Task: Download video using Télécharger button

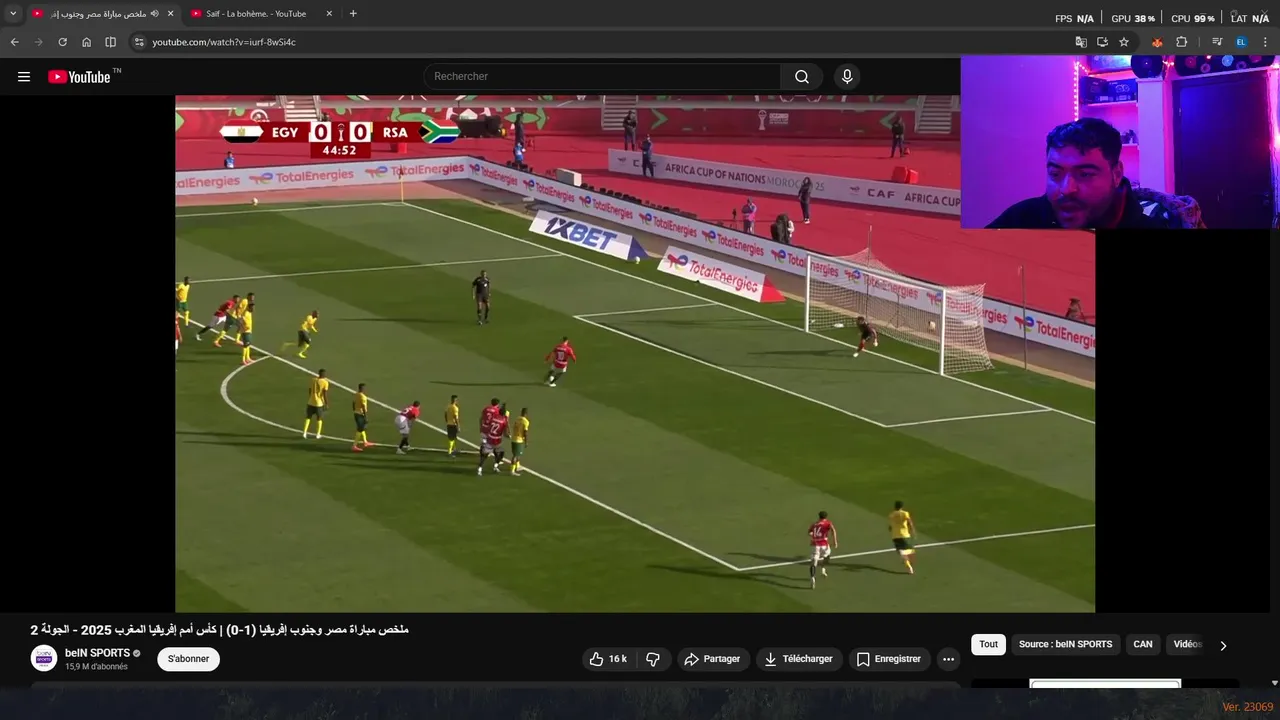Action: click(x=798, y=659)
